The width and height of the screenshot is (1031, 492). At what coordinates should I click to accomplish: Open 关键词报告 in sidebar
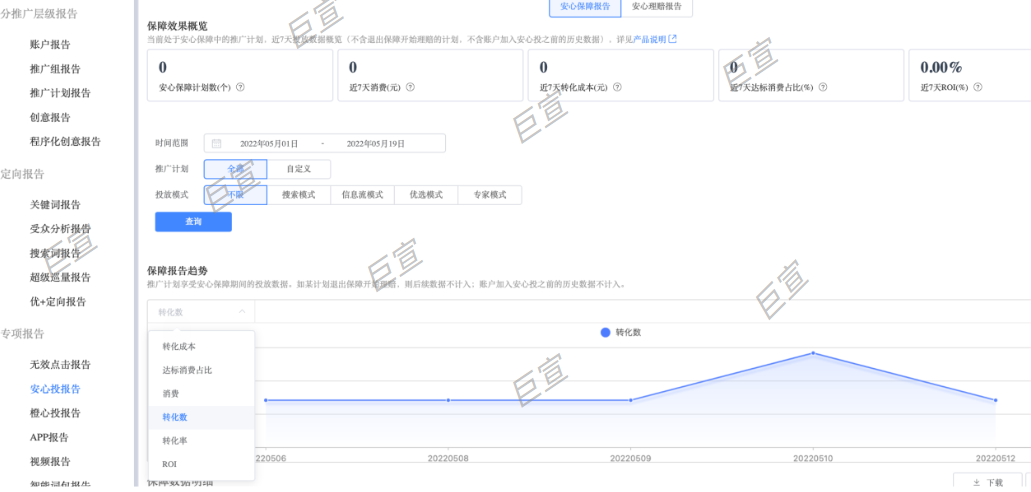point(55,205)
